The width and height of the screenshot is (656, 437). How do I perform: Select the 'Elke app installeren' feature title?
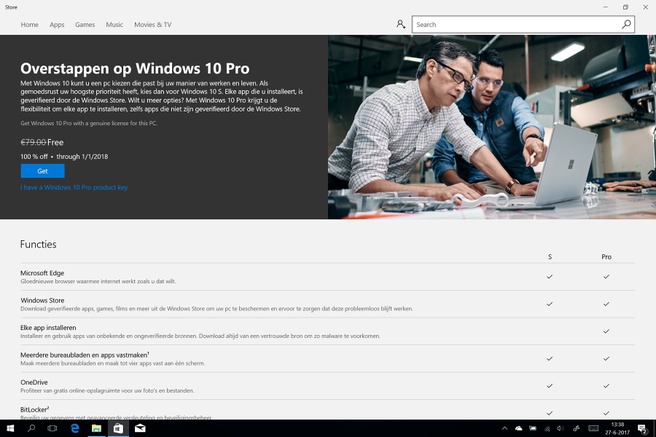[x=48, y=327]
